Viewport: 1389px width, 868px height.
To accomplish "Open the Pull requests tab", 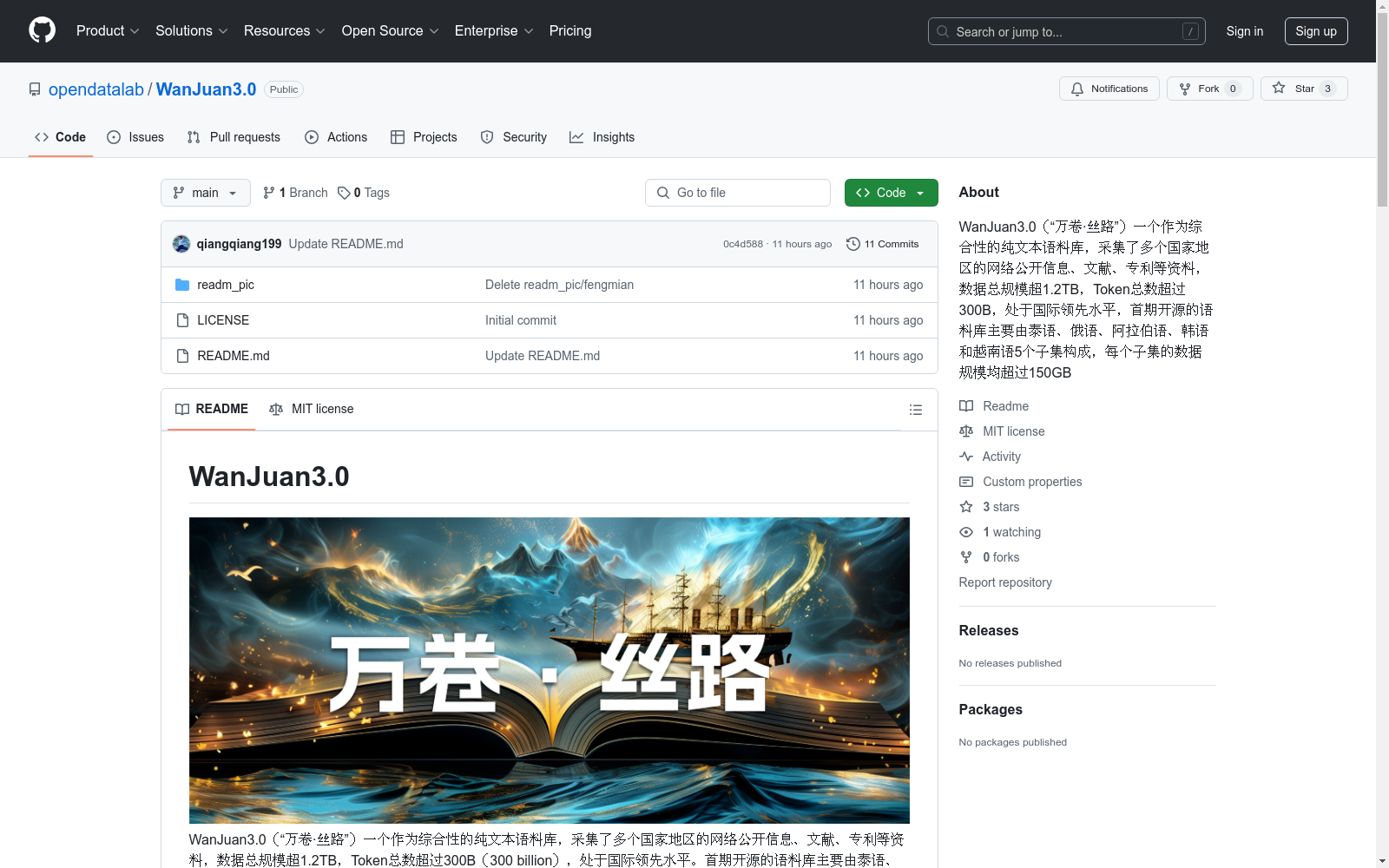I will [x=234, y=137].
